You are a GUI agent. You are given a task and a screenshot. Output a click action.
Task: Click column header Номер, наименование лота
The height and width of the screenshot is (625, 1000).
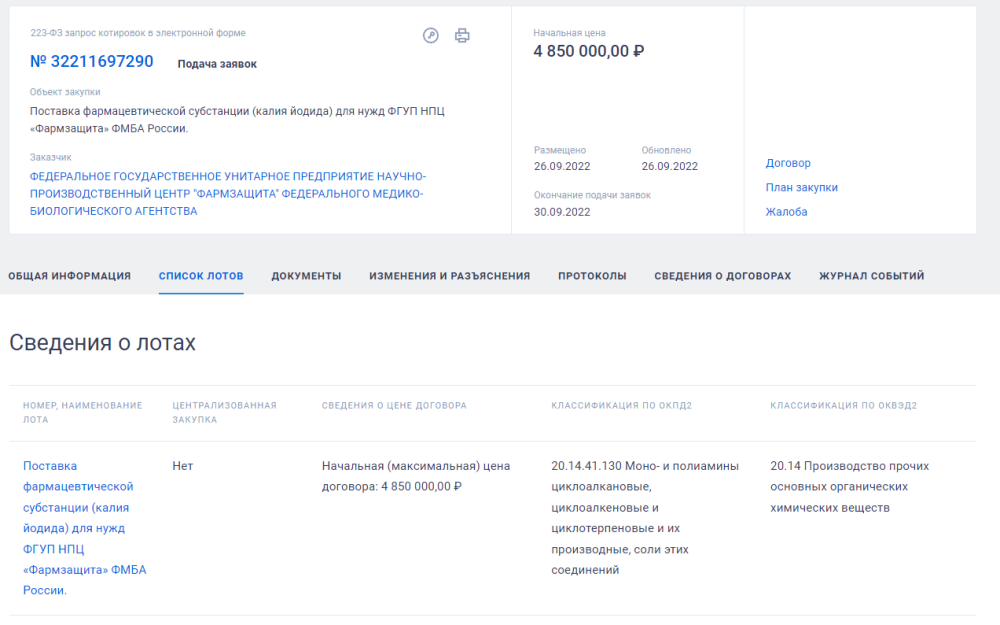[x=83, y=413]
